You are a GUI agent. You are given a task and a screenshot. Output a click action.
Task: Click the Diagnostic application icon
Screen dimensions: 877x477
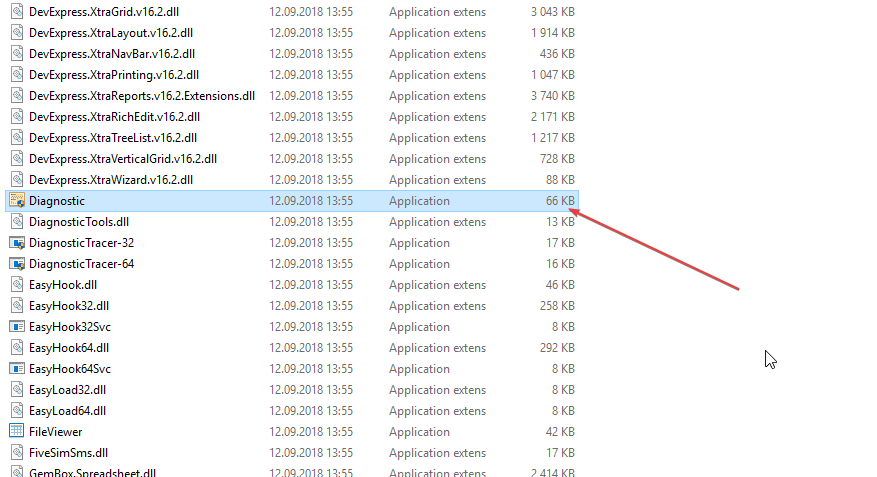pyautogui.click(x=17, y=200)
